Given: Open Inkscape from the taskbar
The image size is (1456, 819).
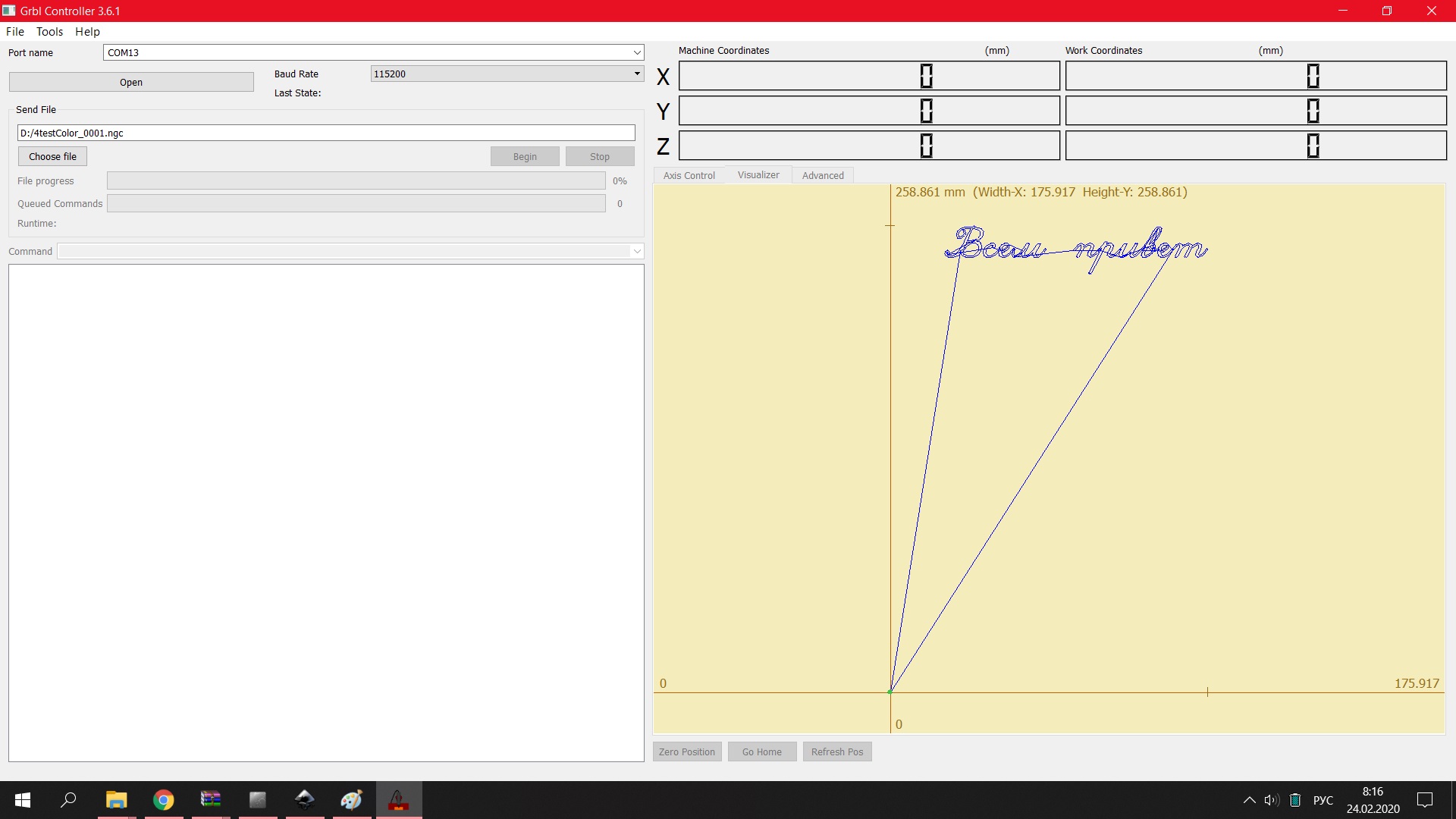Looking at the screenshot, I should point(305,799).
